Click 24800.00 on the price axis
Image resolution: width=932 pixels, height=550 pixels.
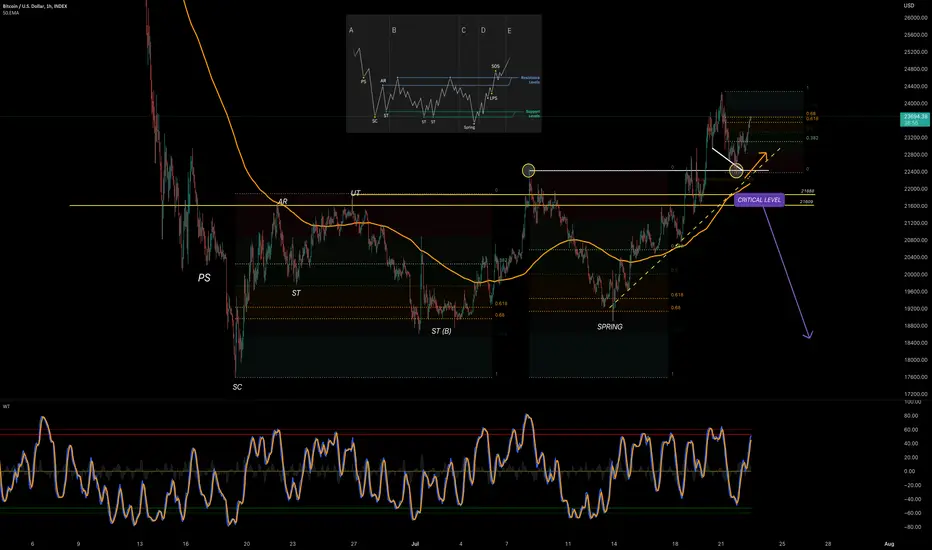916,70
